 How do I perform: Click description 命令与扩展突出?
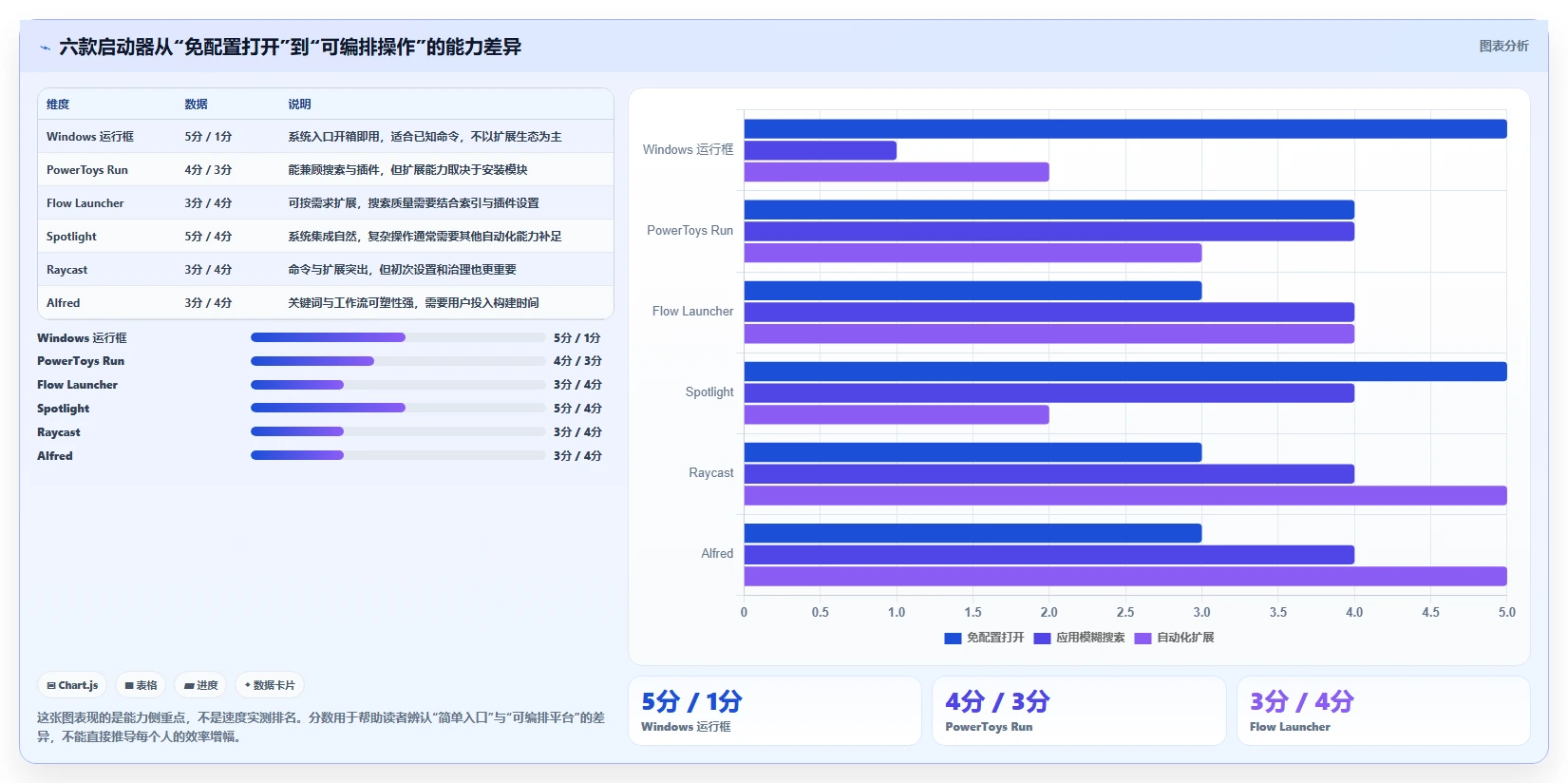tap(402, 270)
